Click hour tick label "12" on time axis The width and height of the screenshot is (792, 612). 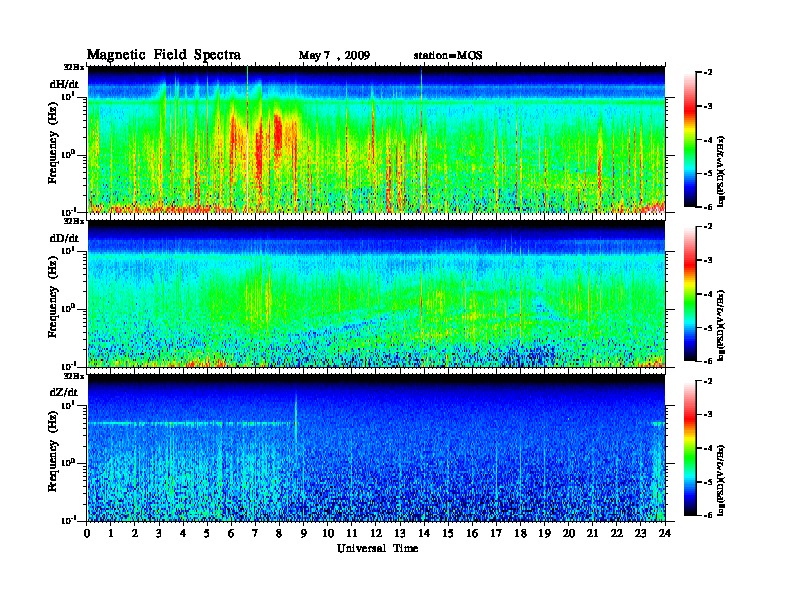pyautogui.click(x=376, y=533)
